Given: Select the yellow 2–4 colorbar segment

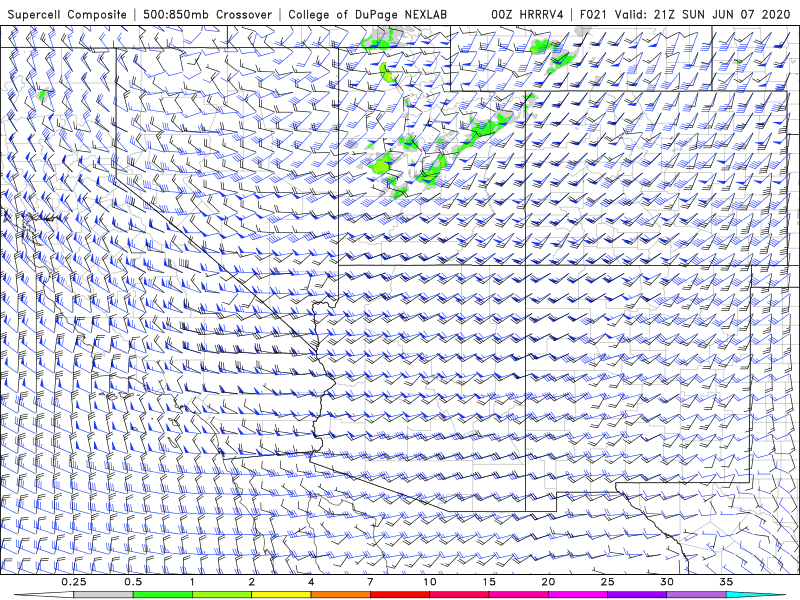Looking at the screenshot, I should point(281,595).
